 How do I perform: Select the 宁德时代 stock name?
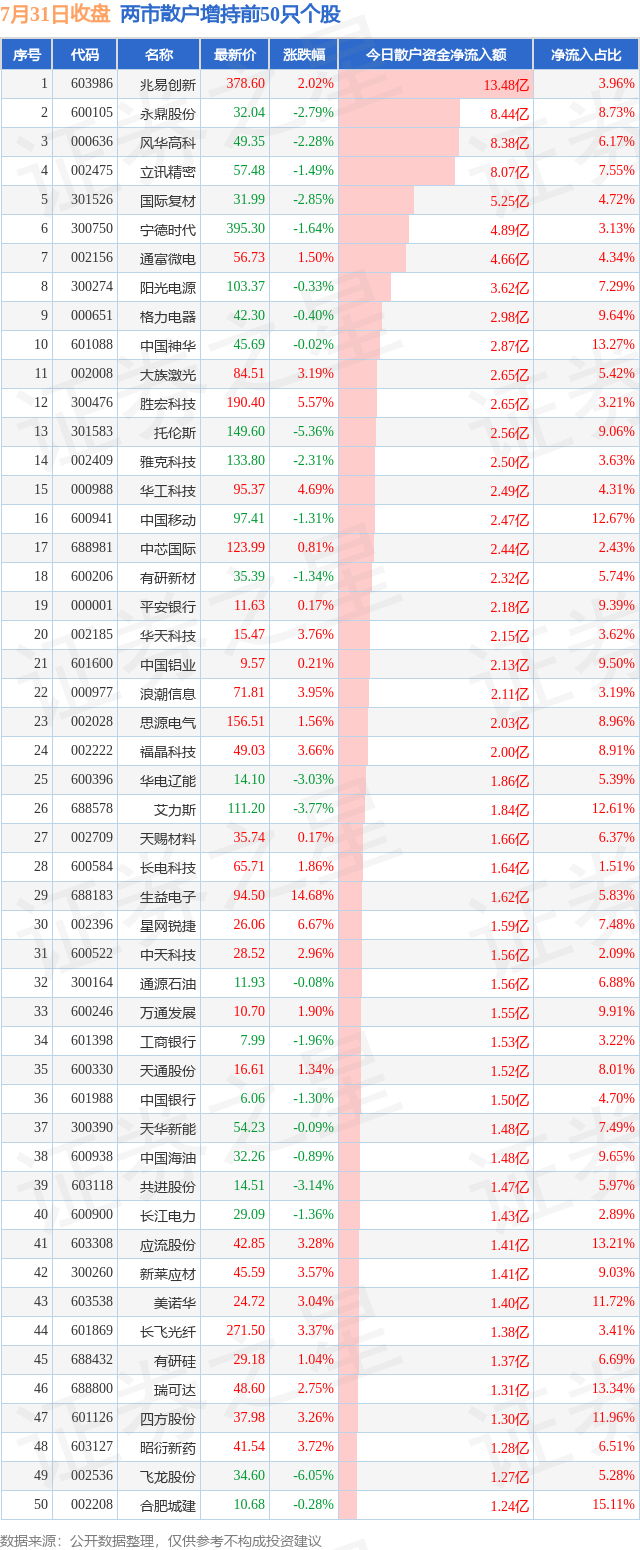click(x=168, y=230)
